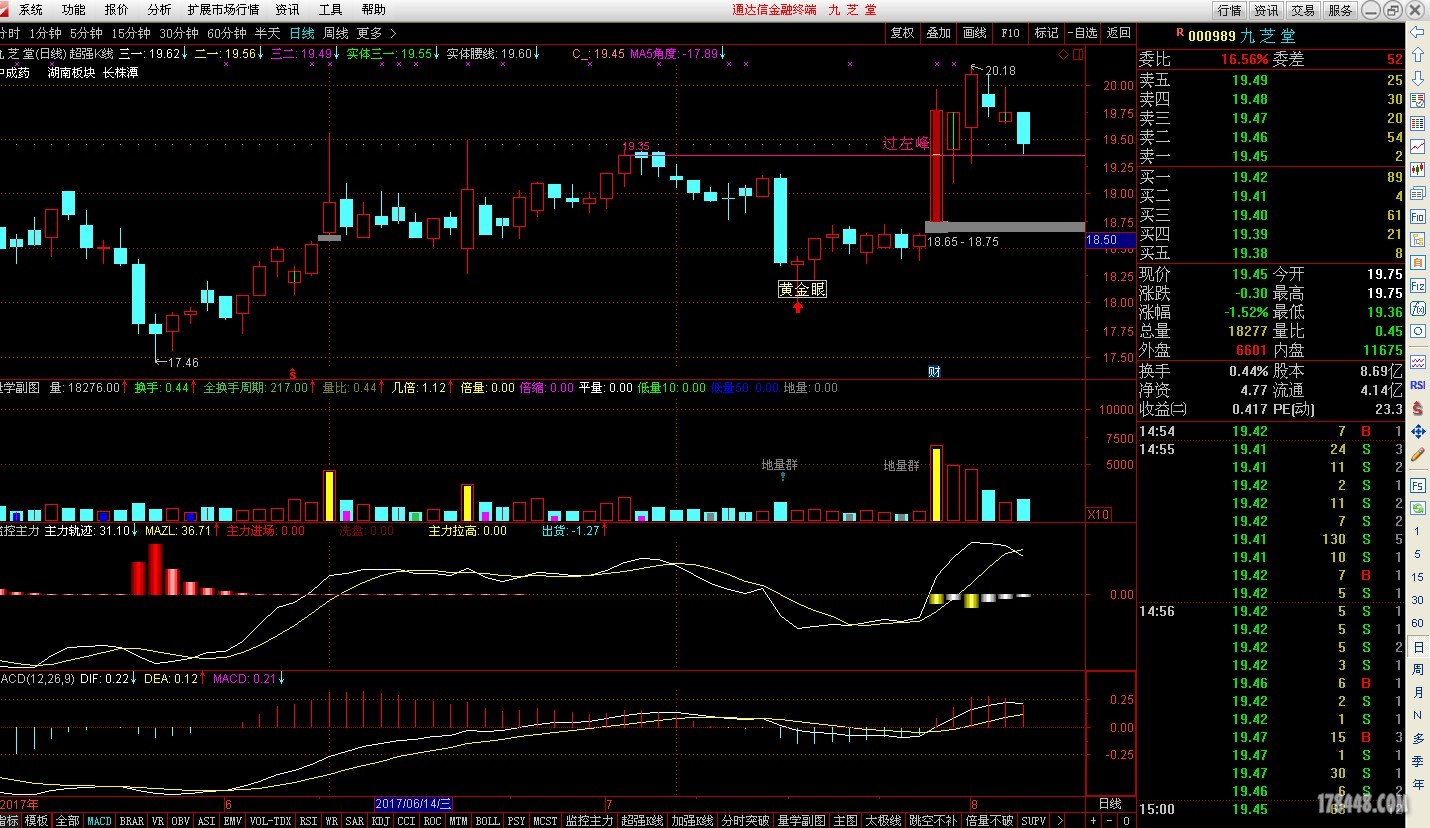This screenshot has height=828, width=1430.
Task: Switch to 60-minute period in sidebar
Action: [1417, 623]
